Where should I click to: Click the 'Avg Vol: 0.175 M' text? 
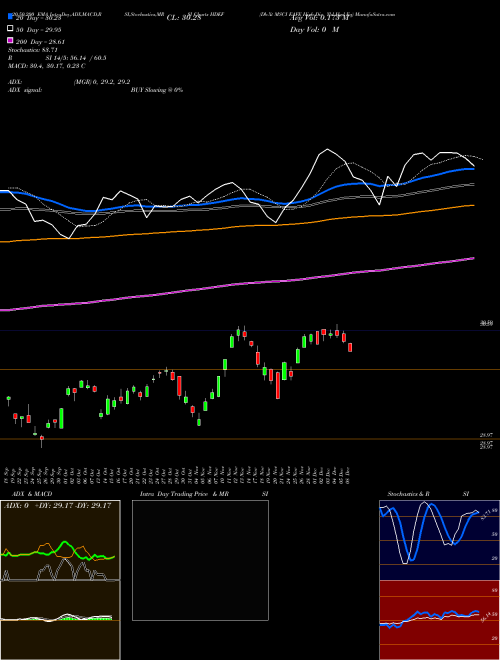coord(320,18)
